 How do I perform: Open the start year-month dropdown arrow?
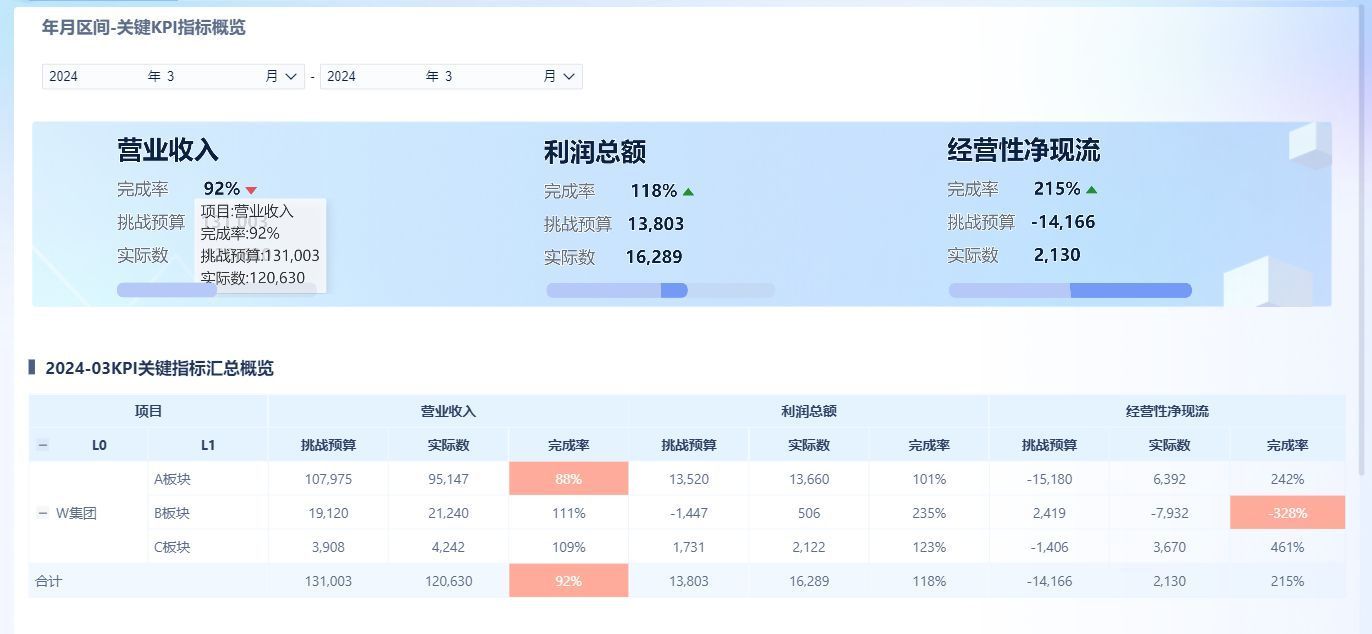[x=291, y=76]
